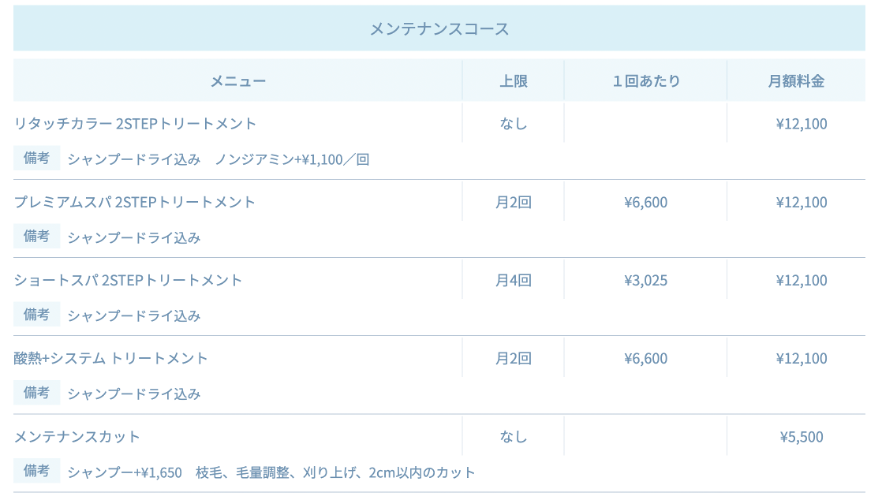Viewport: 882px width, 500px height.
Task: Click the 1回あたり column header
Action: [645, 81]
